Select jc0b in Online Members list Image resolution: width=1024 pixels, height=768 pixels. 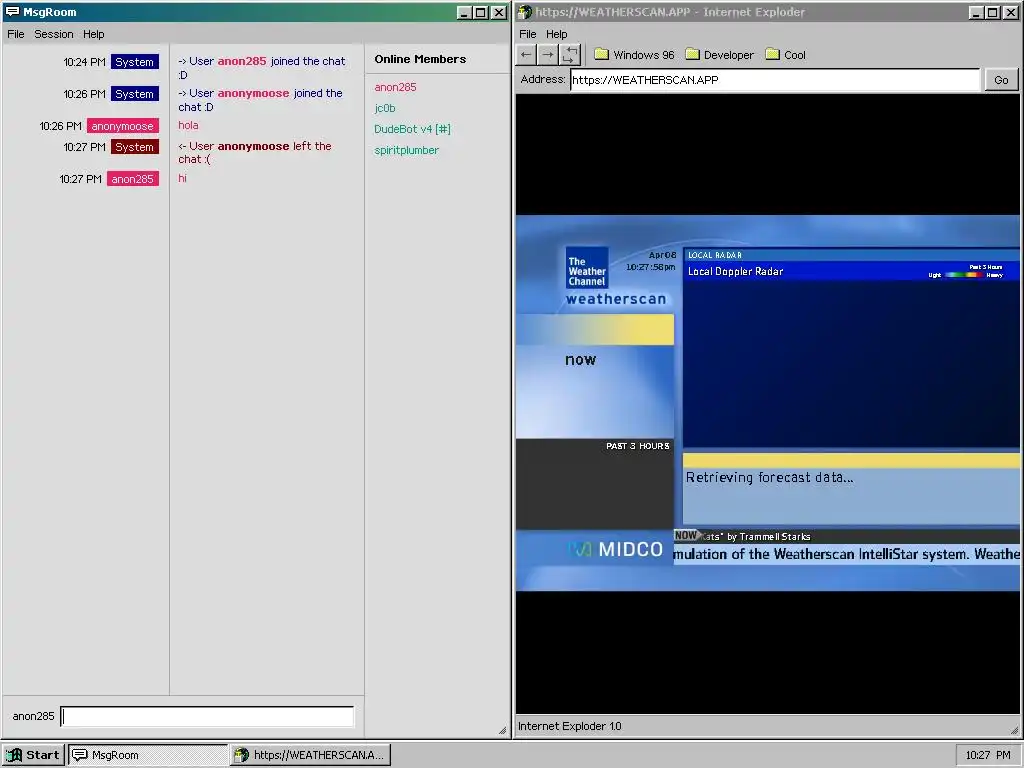[385, 108]
